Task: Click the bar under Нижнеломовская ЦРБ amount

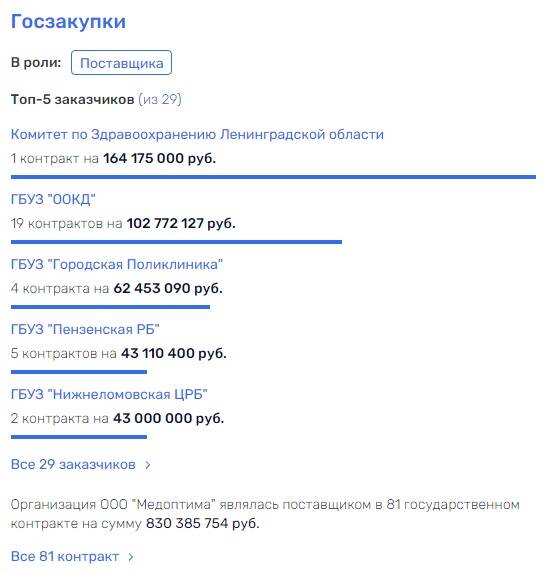Action: click(x=79, y=437)
